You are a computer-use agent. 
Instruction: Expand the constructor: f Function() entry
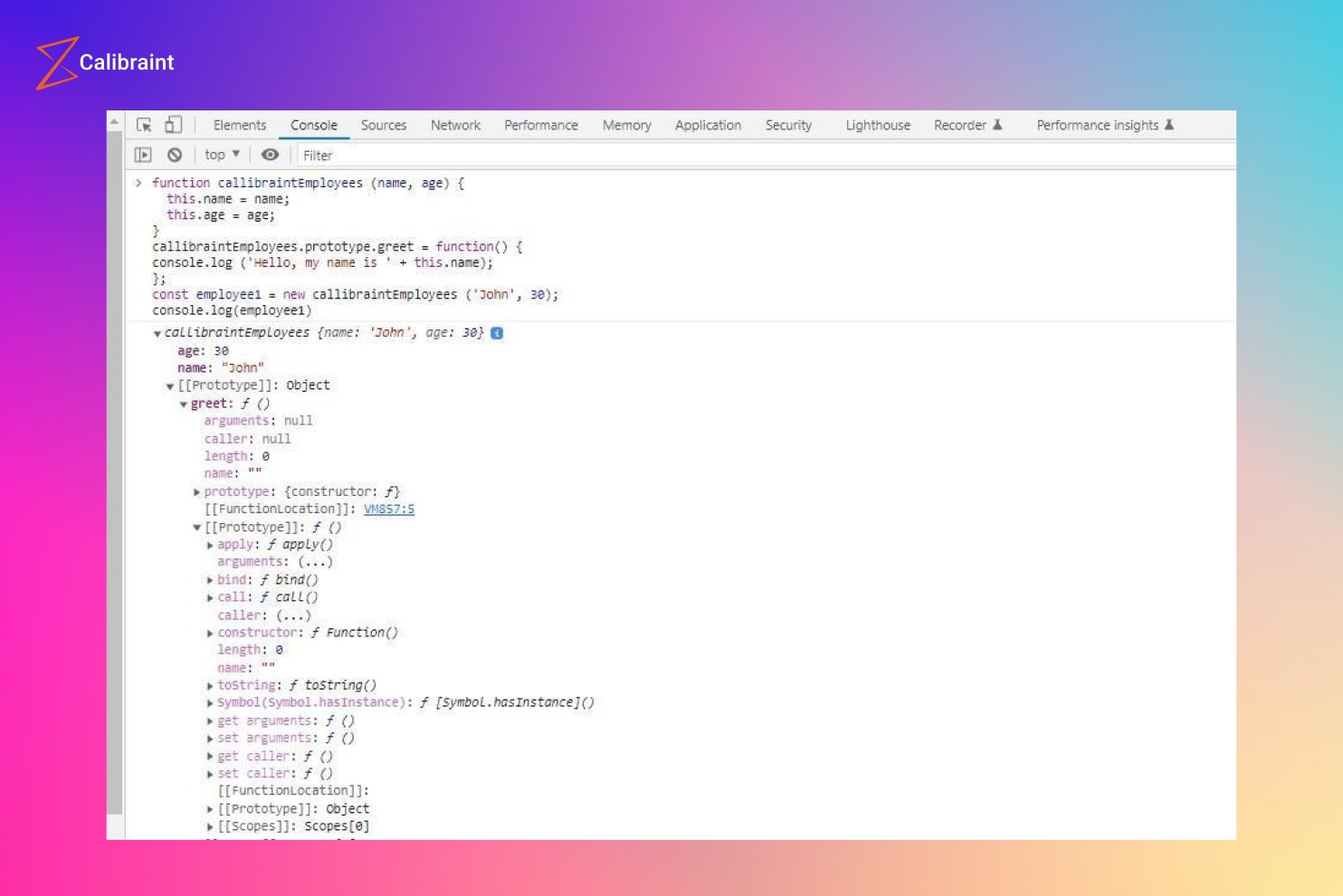[210, 634]
